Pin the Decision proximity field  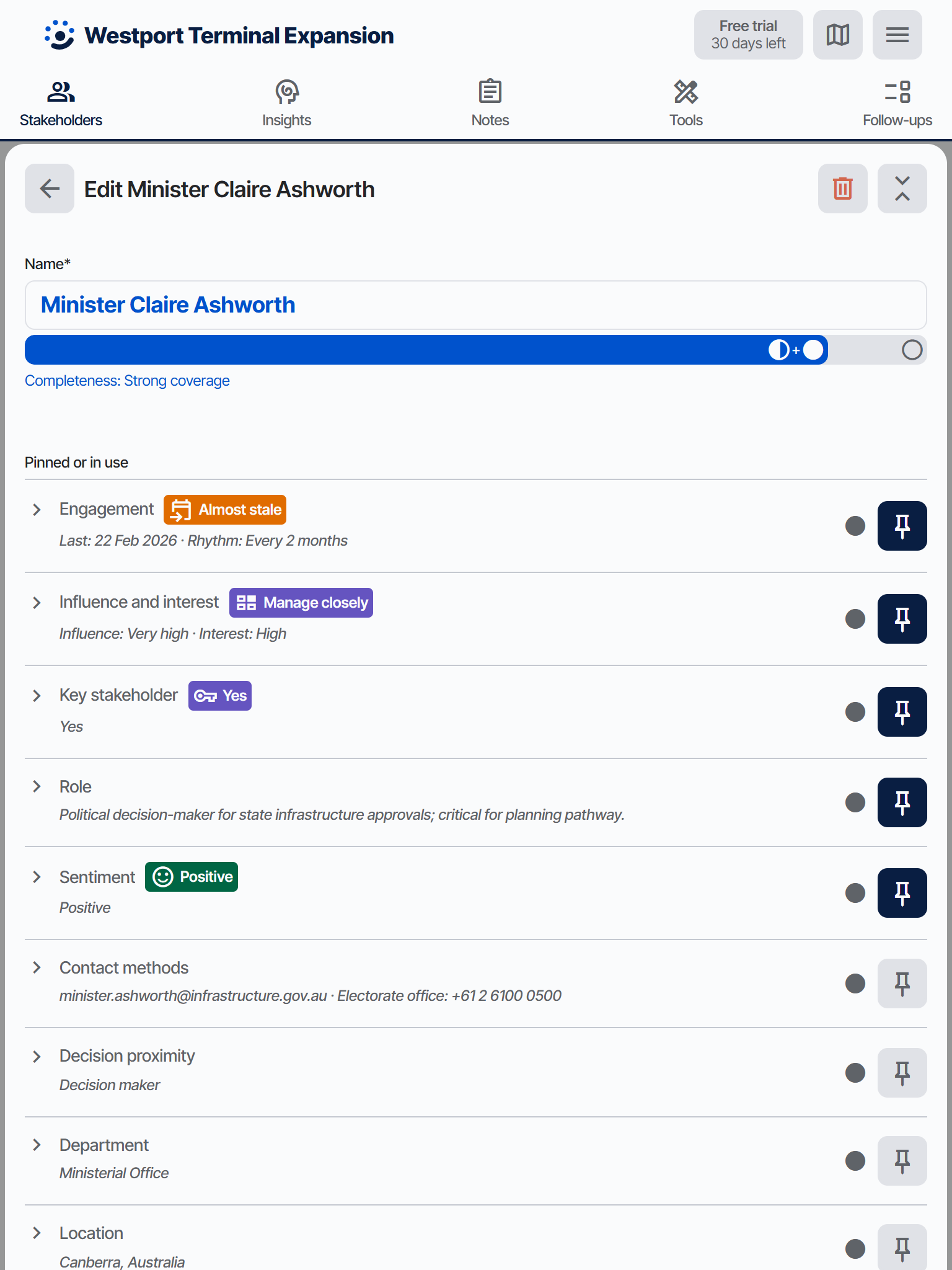[902, 1073]
